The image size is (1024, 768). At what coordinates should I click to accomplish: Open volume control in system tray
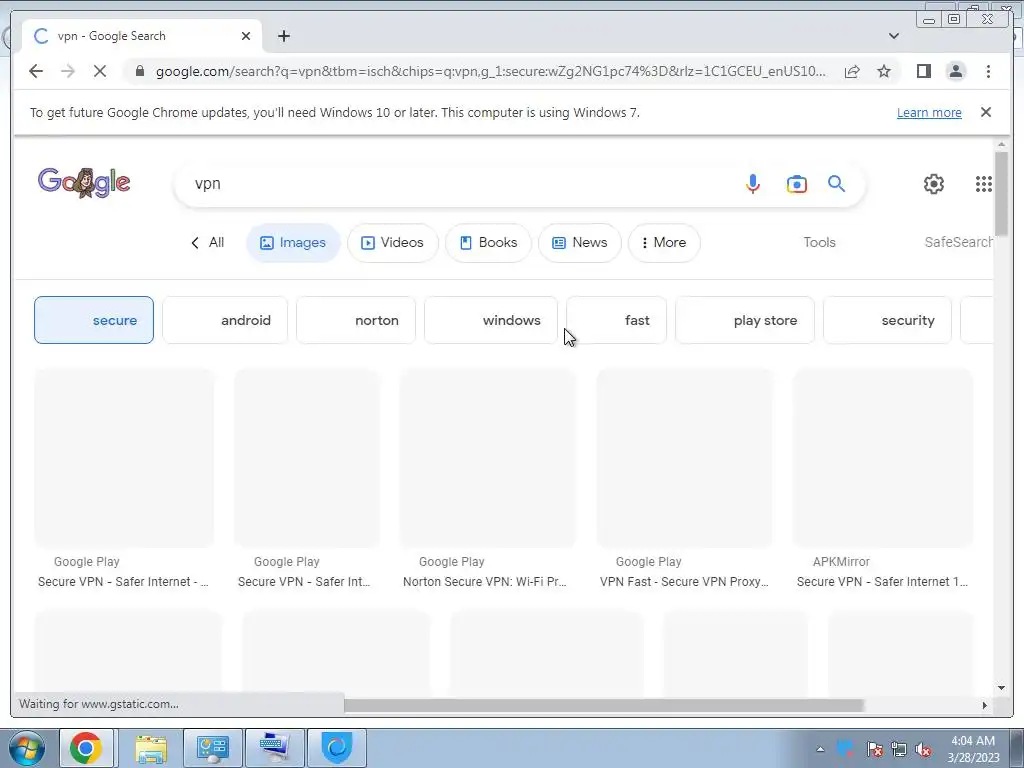pos(923,749)
